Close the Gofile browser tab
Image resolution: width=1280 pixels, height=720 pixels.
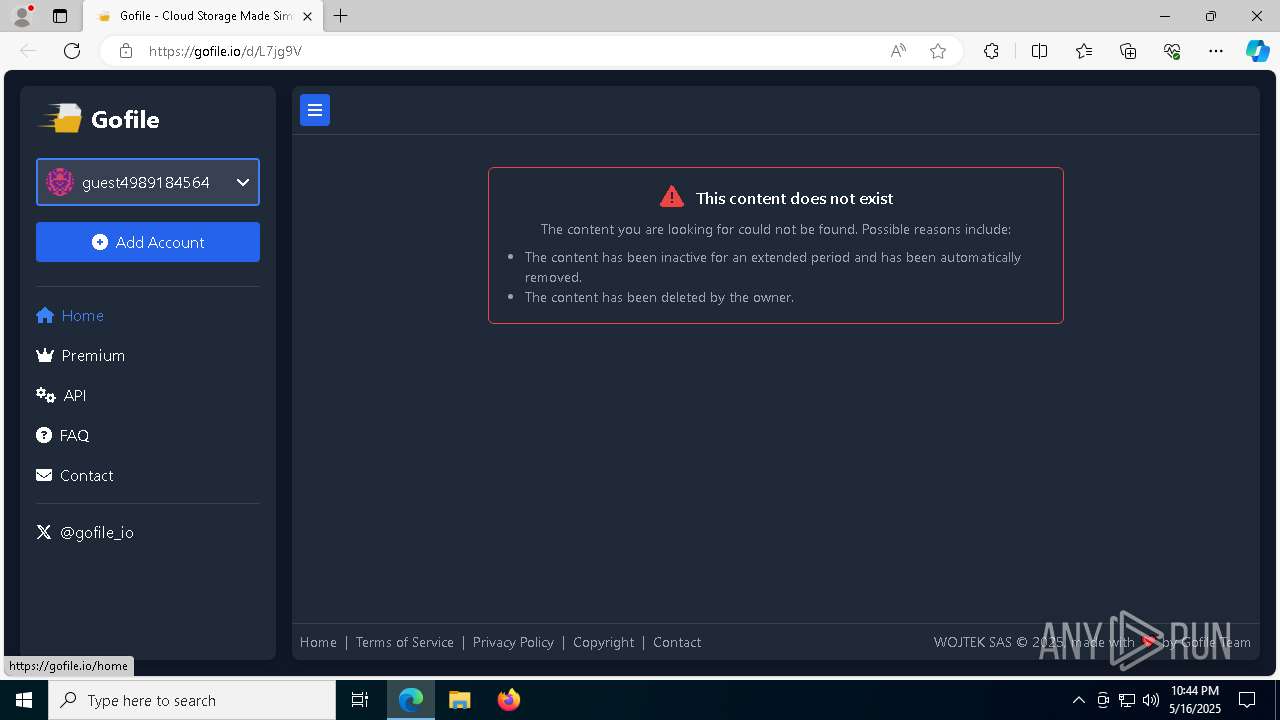pos(308,16)
